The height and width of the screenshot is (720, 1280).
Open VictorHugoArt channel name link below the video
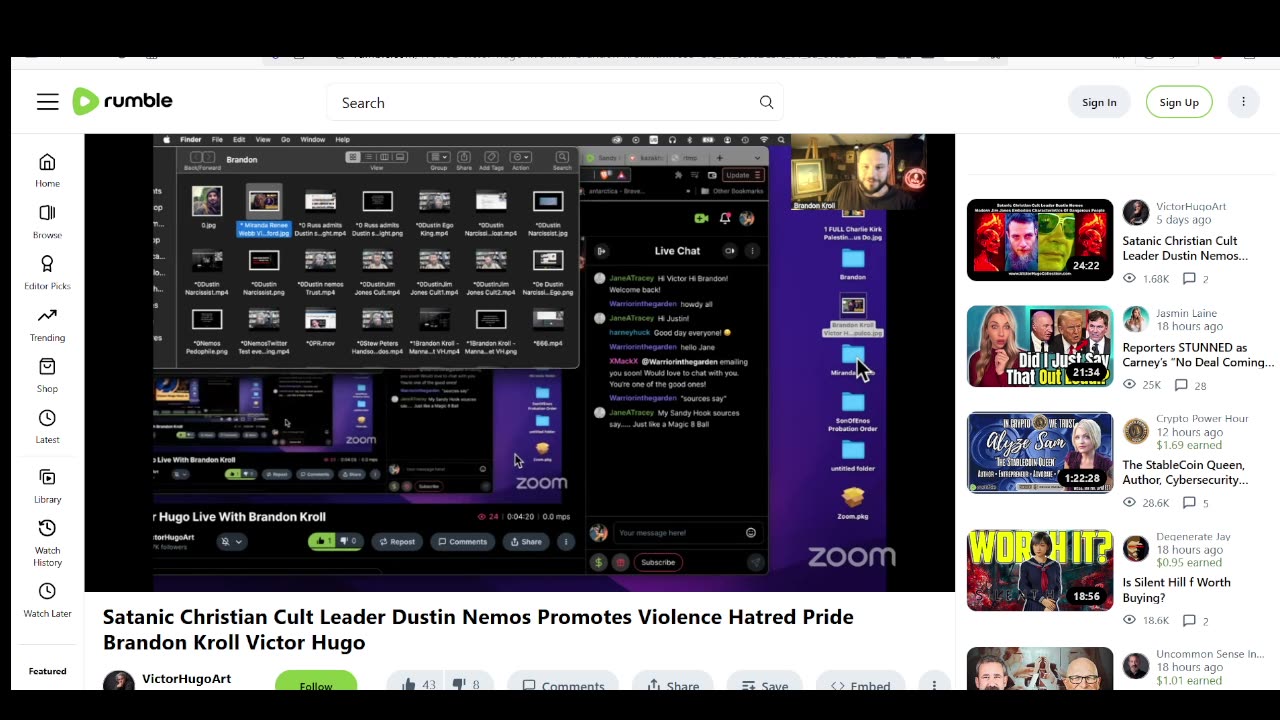tap(186, 679)
